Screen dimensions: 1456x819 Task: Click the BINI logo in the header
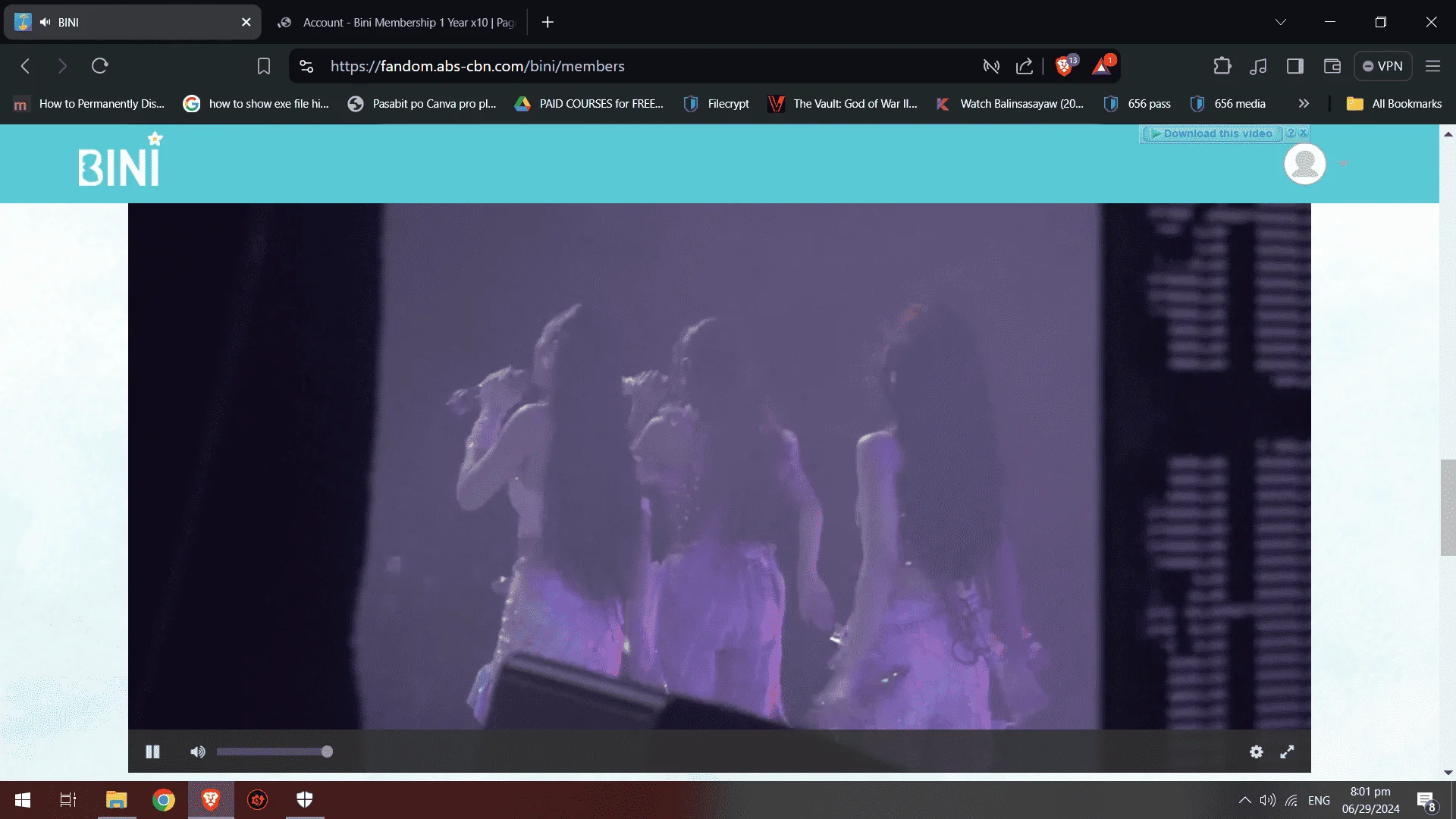coord(121,160)
